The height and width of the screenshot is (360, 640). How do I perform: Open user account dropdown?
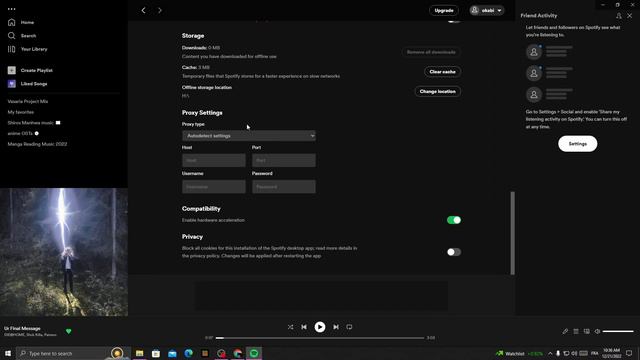click(487, 10)
